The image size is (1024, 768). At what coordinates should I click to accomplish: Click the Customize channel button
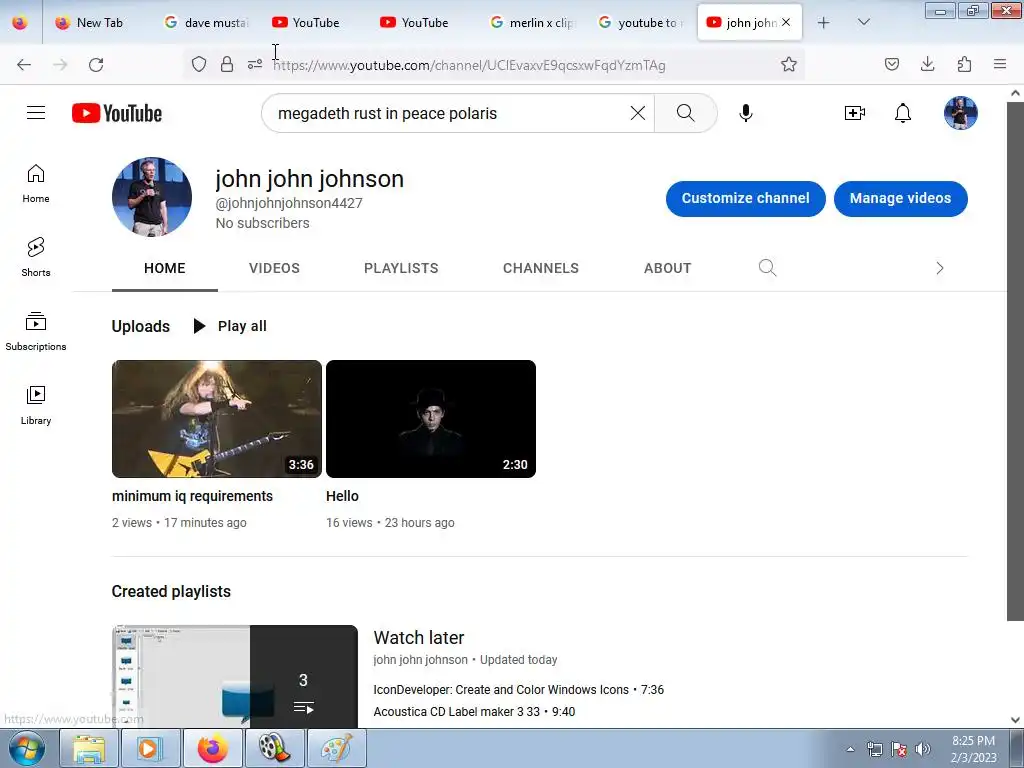pos(746,199)
